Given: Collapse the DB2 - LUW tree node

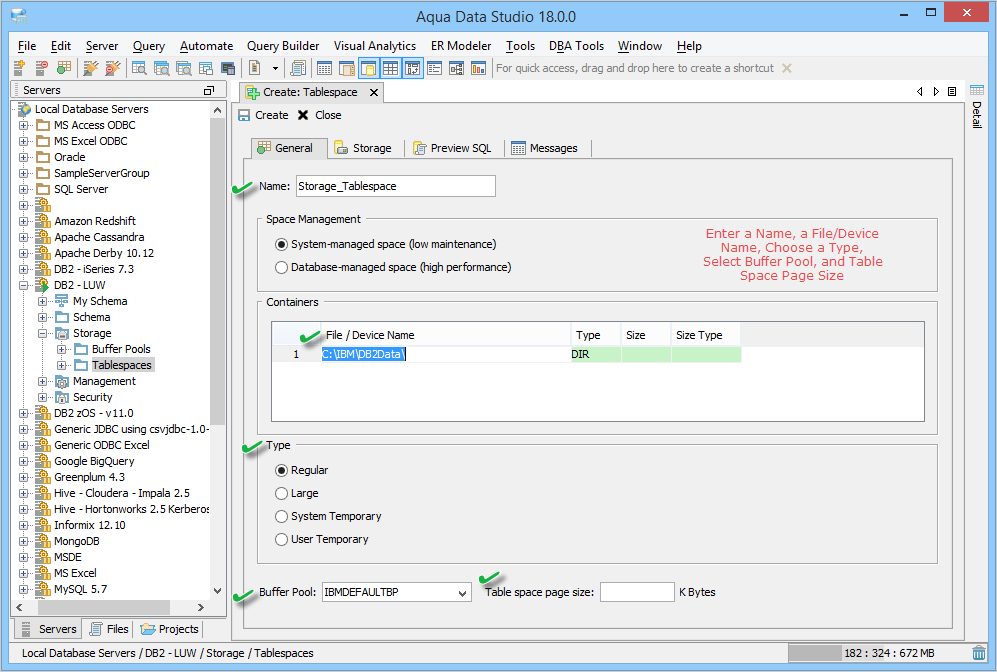Looking at the screenshot, I should [24, 285].
